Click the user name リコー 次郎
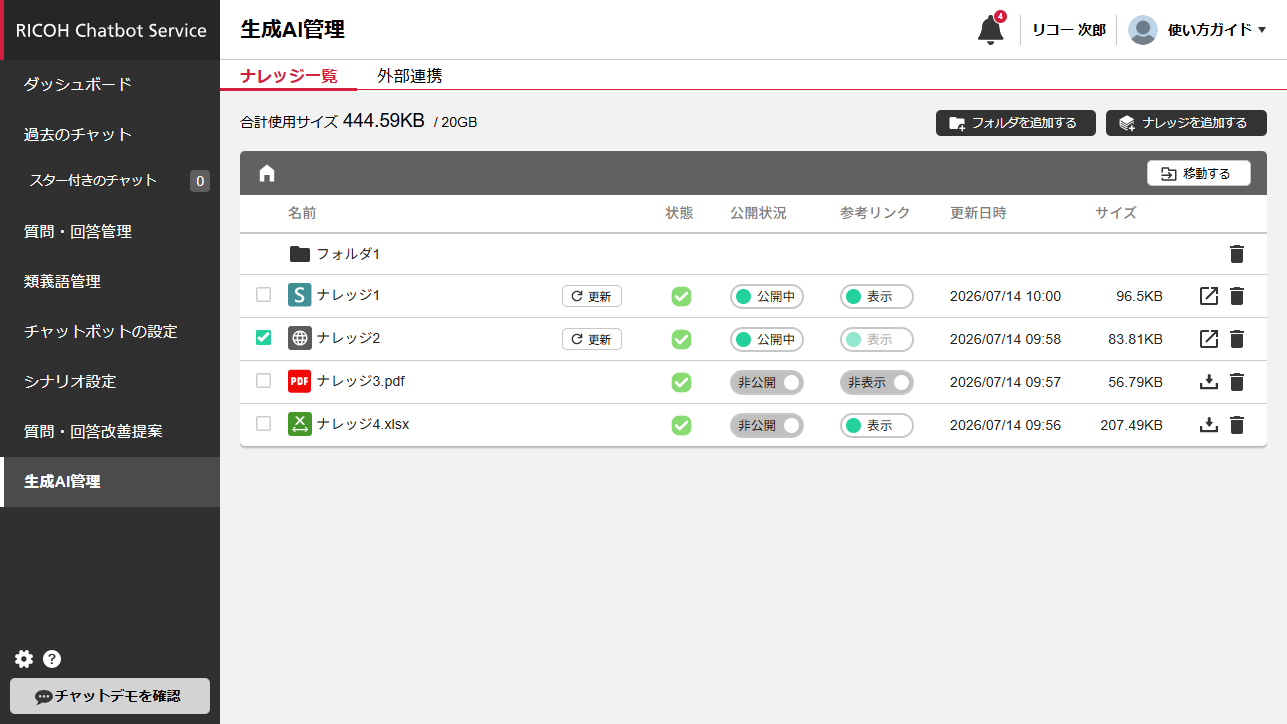Viewport: 1287px width, 724px height. pyautogui.click(x=1069, y=30)
